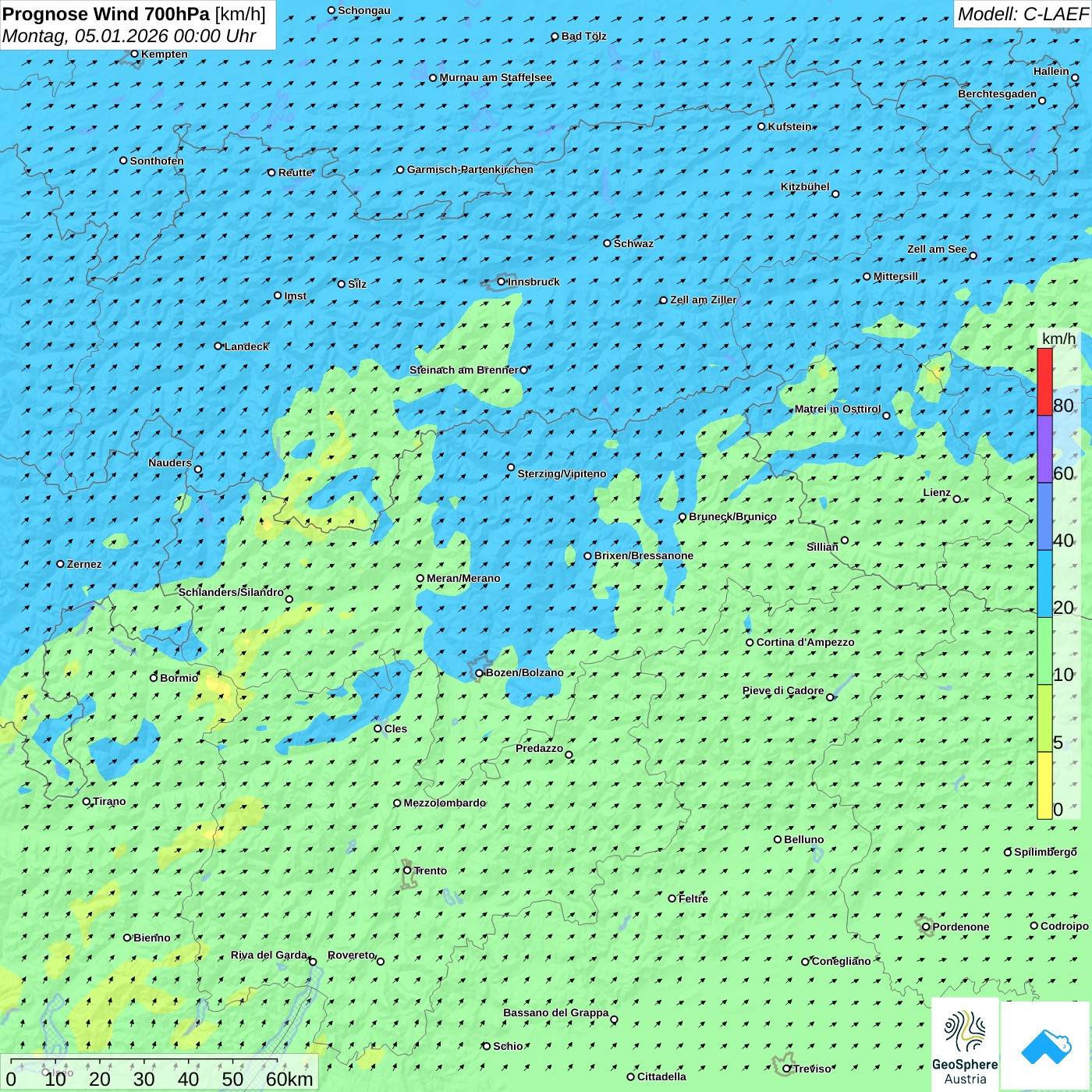Click the 'km/h' legend unit label
The height and width of the screenshot is (1092, 1092).
point(1059,339)
